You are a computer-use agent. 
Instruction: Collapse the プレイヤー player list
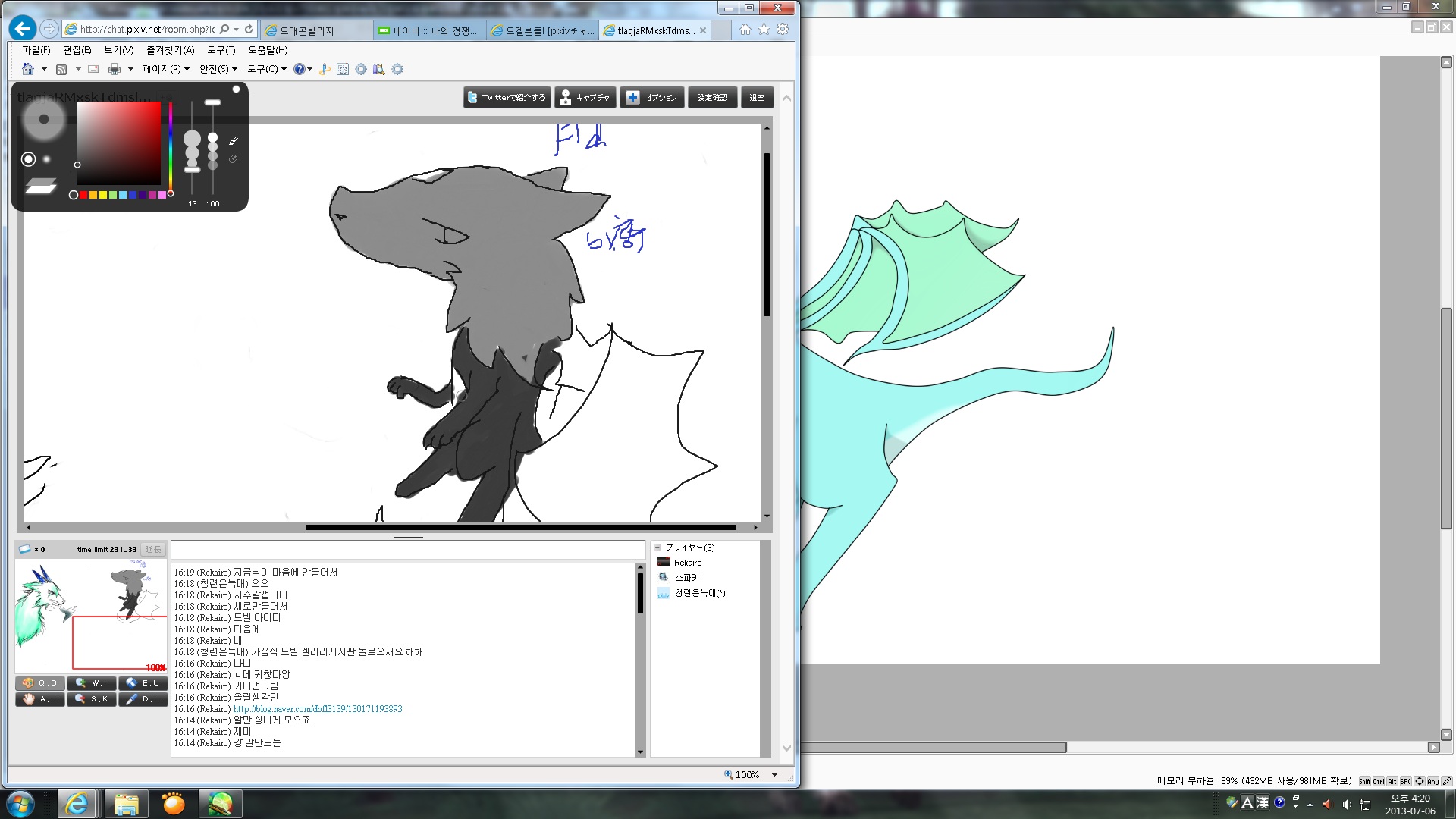657,548
